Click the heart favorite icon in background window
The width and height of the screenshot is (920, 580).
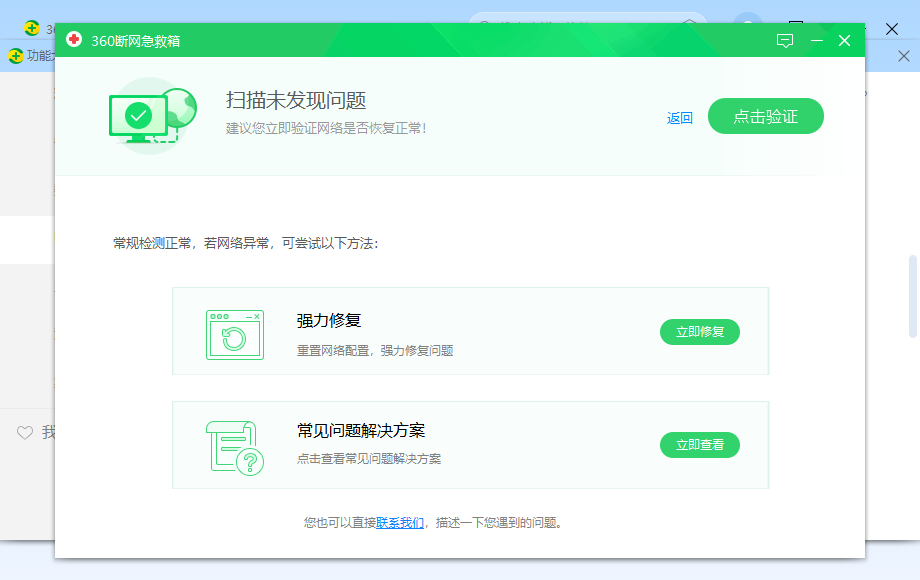(25, 433)
